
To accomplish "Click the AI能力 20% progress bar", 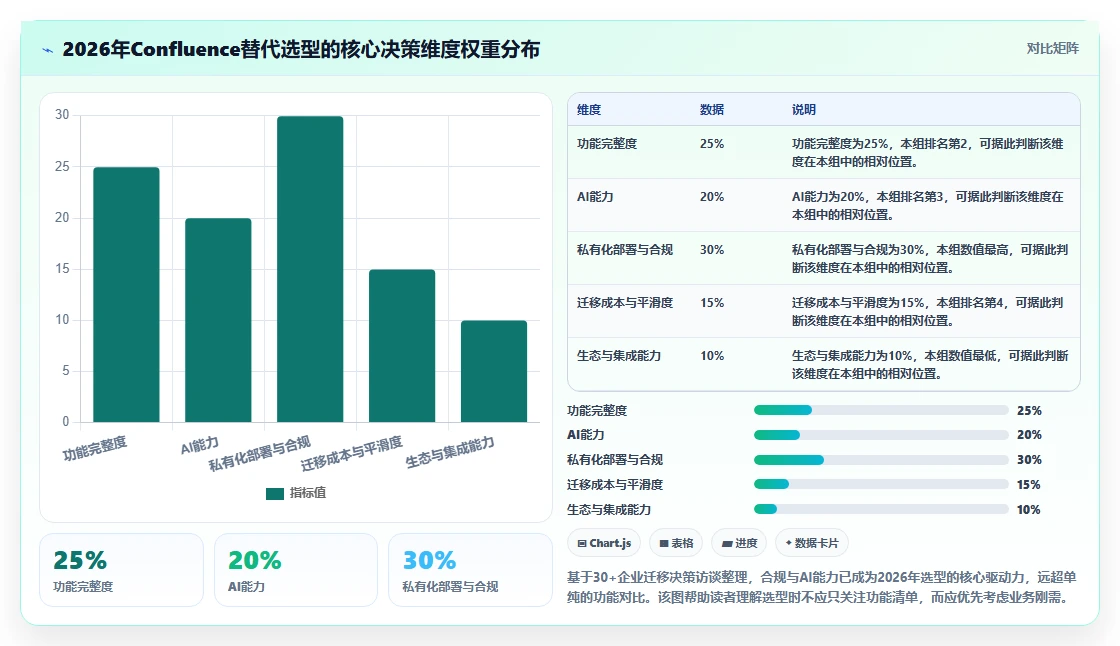I will click(x=881, y=435).
